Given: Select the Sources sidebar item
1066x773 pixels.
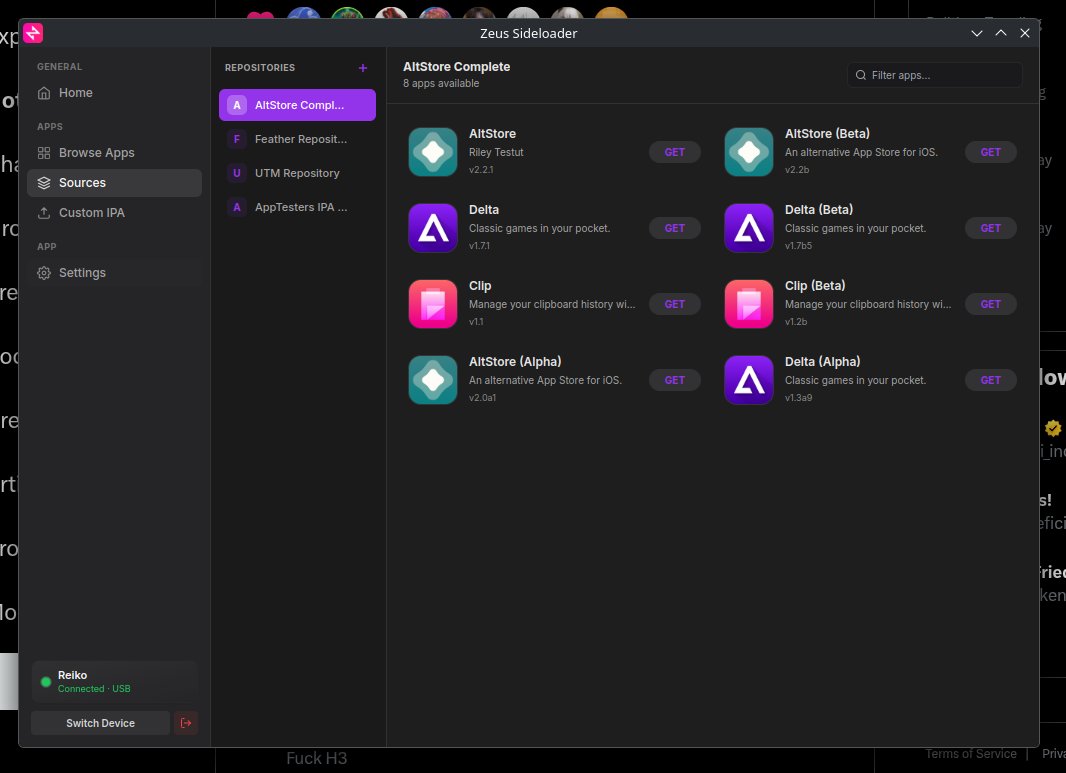Looking at the screenshot, I should coord(114,183).
